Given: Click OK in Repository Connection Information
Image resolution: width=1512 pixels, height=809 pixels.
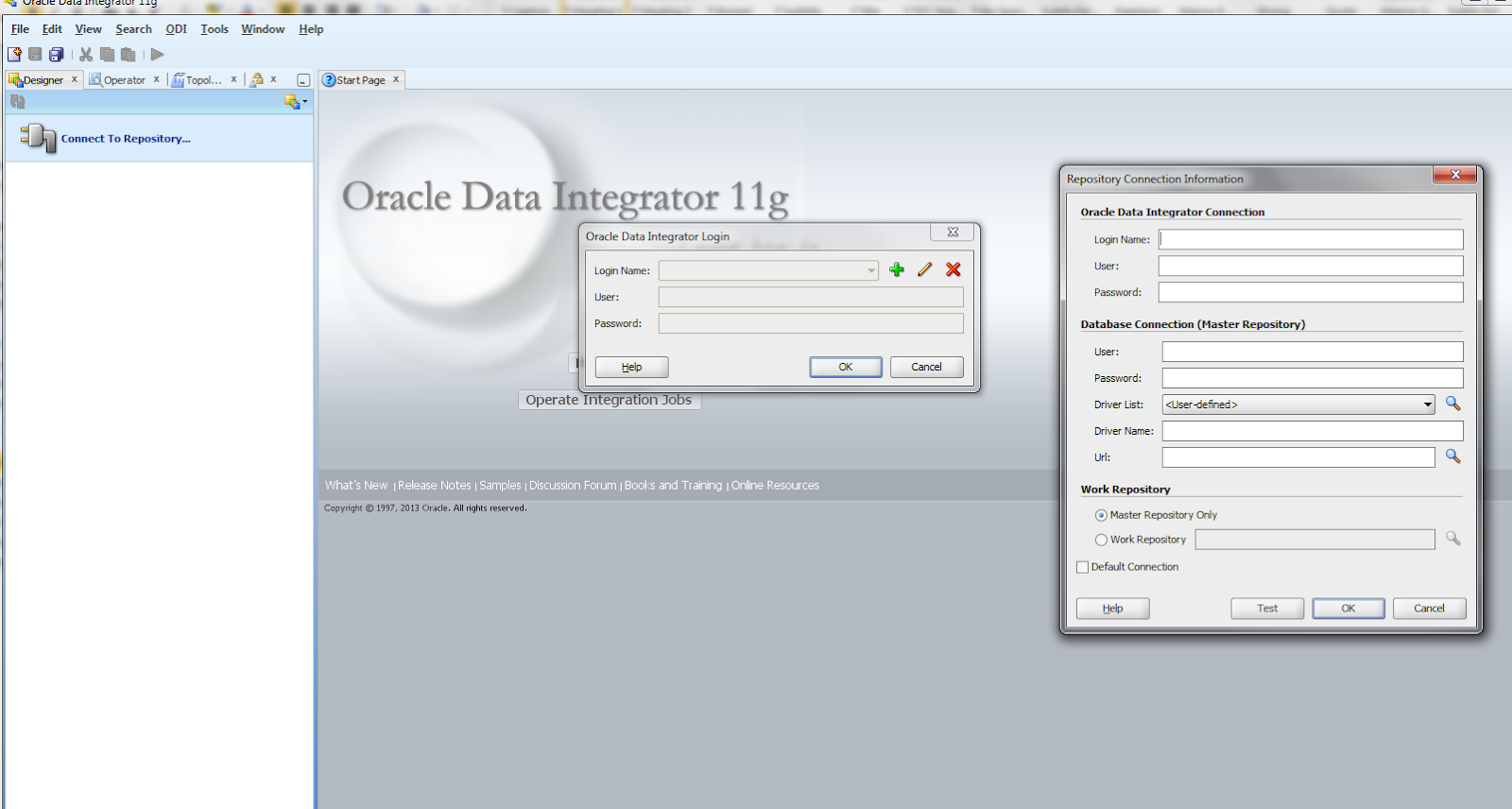Looking at the screenshot, I should tap(1349, 609).
